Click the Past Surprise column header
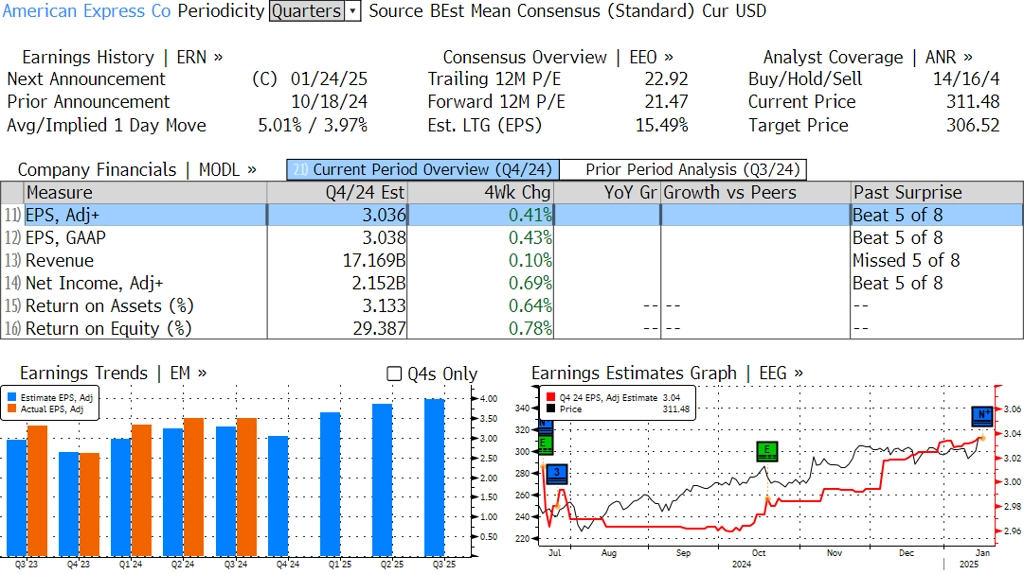 pos(937,193)
